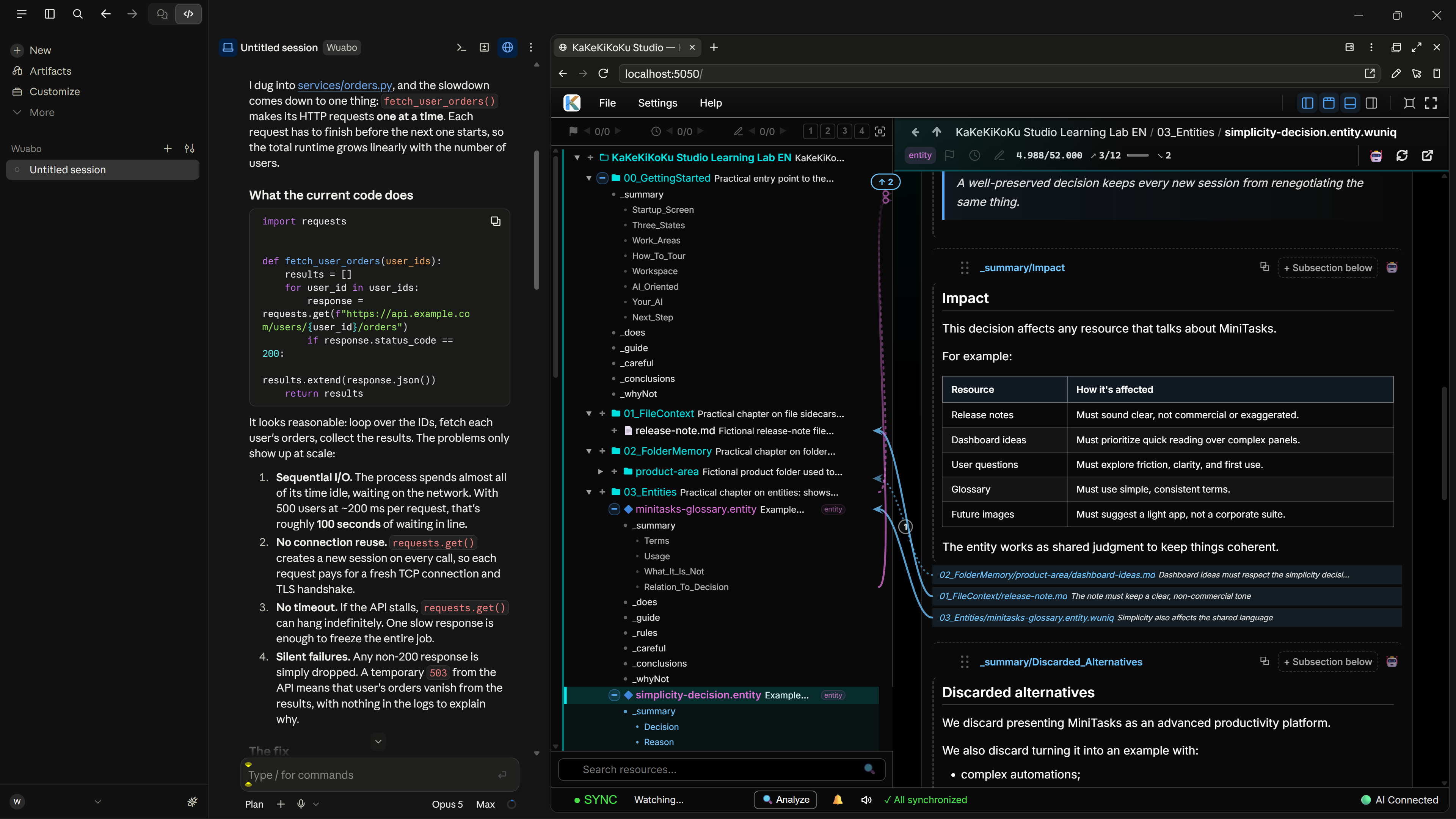Open Customize in left sidebar
The image size is (1456, 819).
tap(54, 91)
